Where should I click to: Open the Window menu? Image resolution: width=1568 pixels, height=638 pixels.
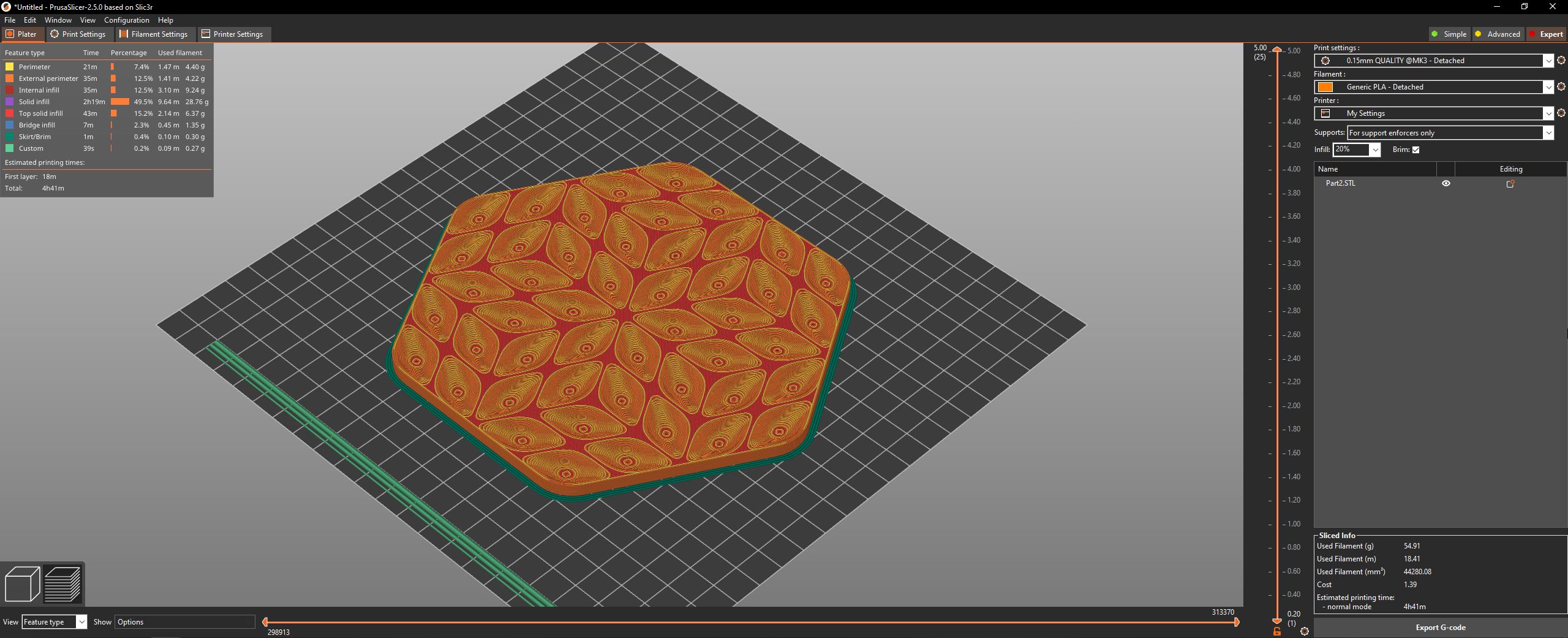[58, 20]
